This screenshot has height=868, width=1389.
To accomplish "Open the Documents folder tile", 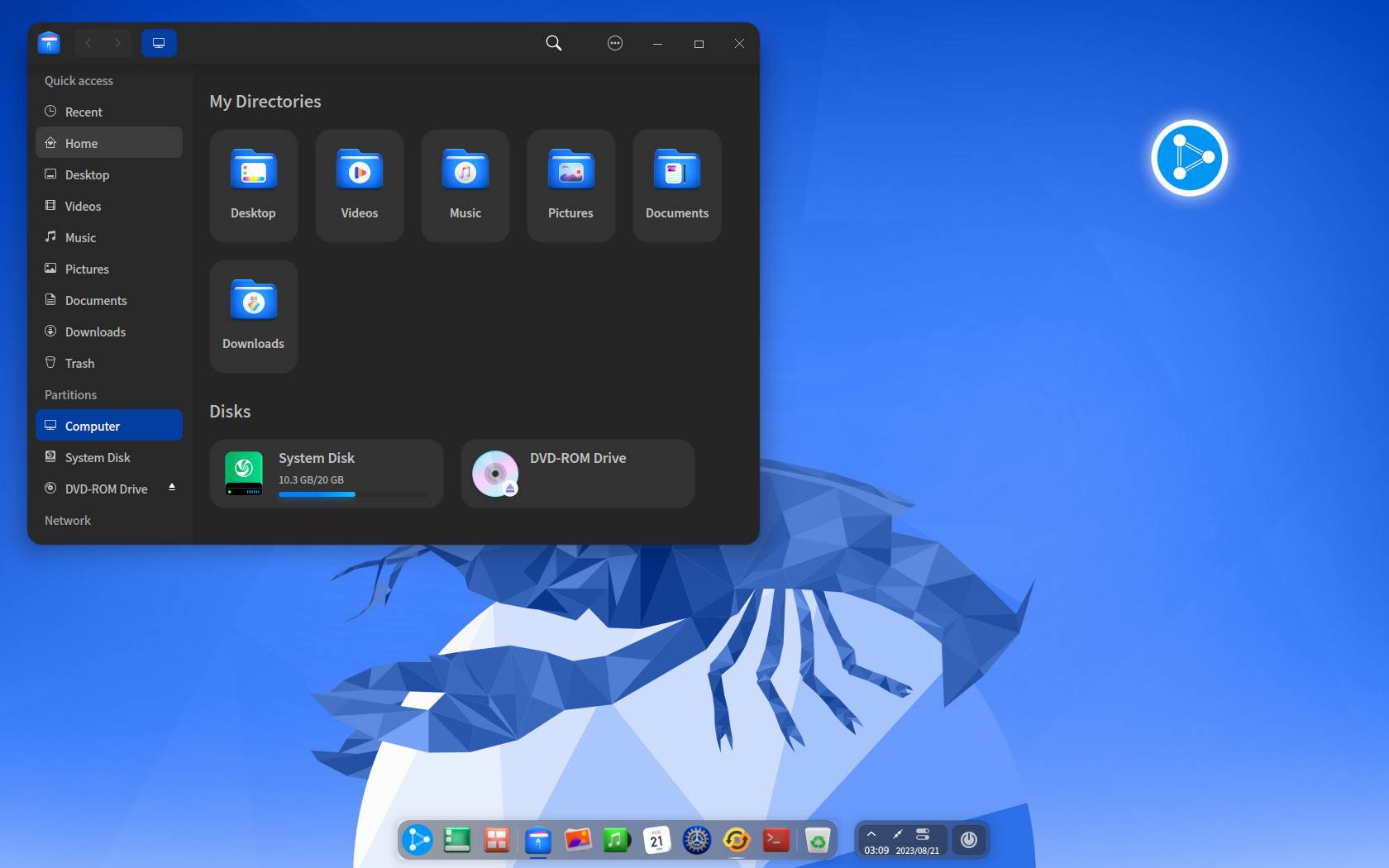I will (676, 185).
